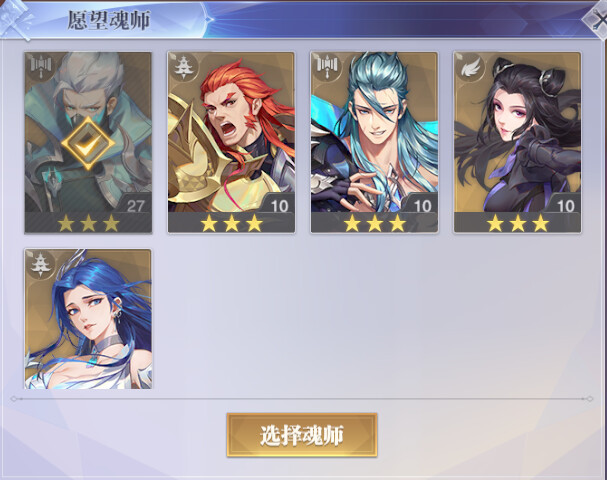This screenshot has height=480, width=607.
Task: Select the teal long-haired male hero card
Action: point(374,142)
